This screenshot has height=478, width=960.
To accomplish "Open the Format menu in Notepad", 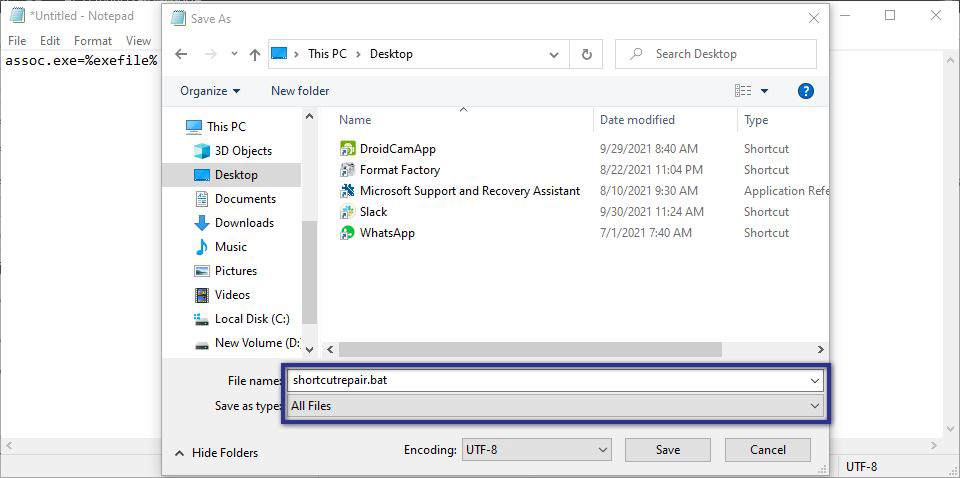I will coord(93,41).
